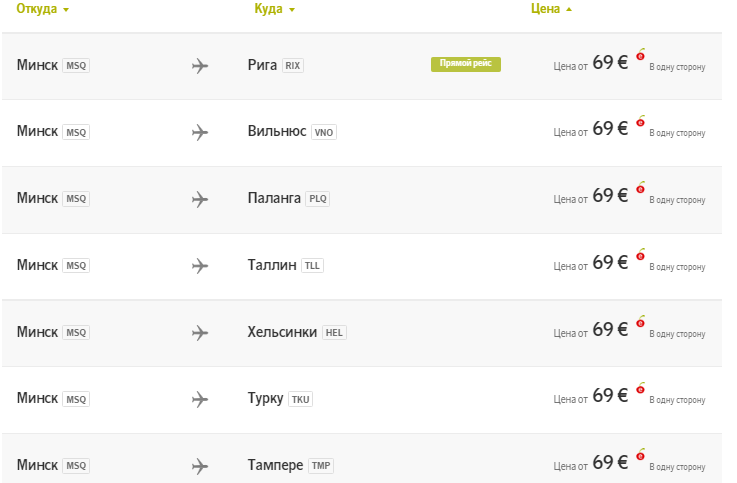Open the Вильнюс destination
737x483 pixels.
[x=277, y=132]
